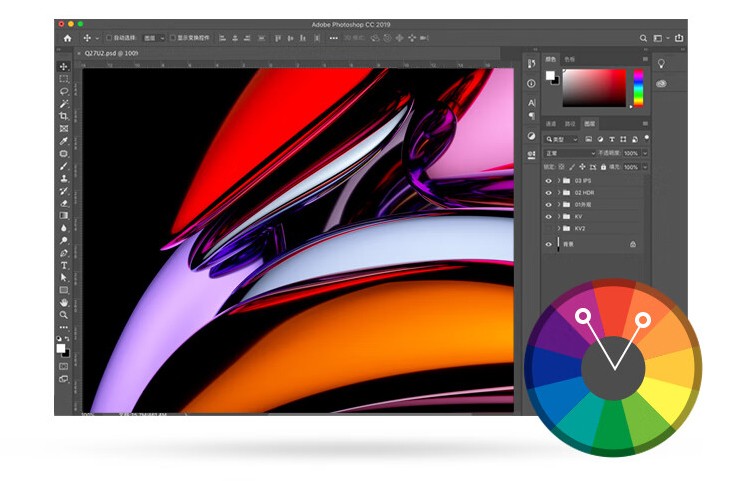This screenshot has width=750, height=481.
Task: Enable Show Transform Controls checkbox
Action: (173, 38)
